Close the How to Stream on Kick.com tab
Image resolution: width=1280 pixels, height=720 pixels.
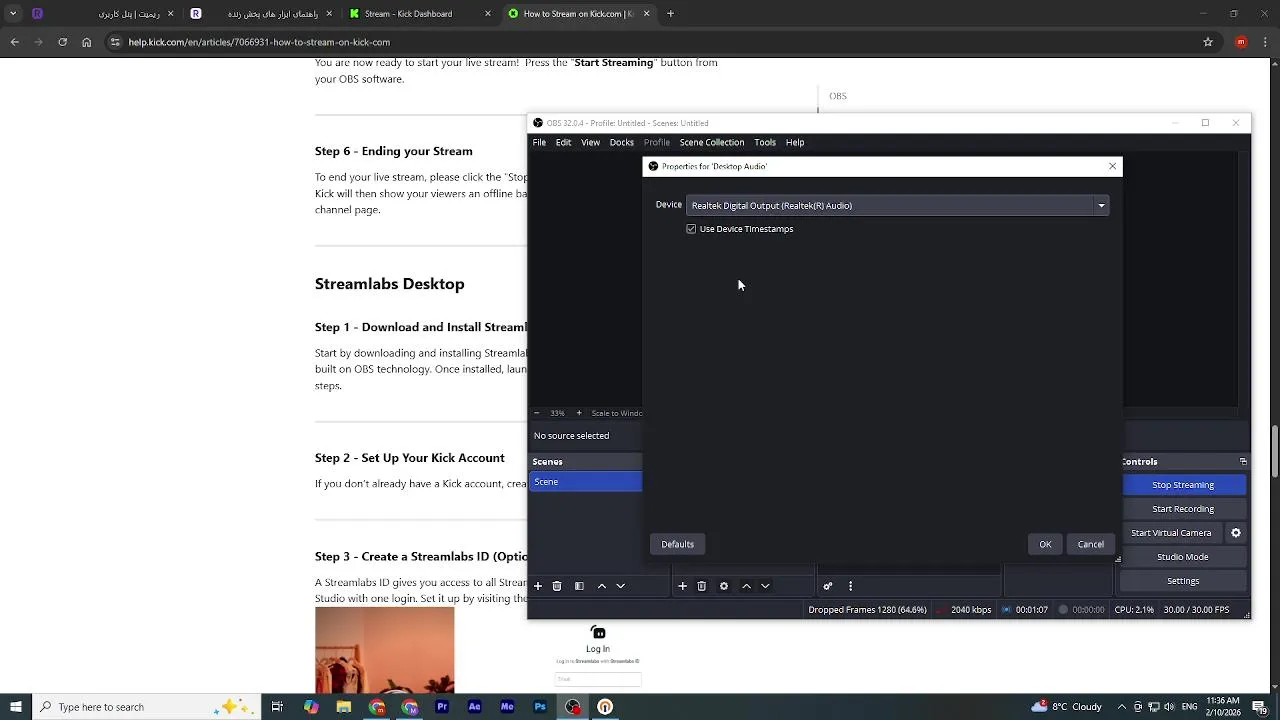(646, 14)
